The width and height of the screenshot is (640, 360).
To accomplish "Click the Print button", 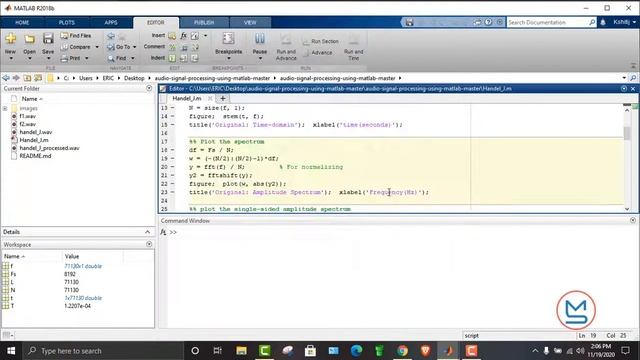I will (x=71, y=58).
